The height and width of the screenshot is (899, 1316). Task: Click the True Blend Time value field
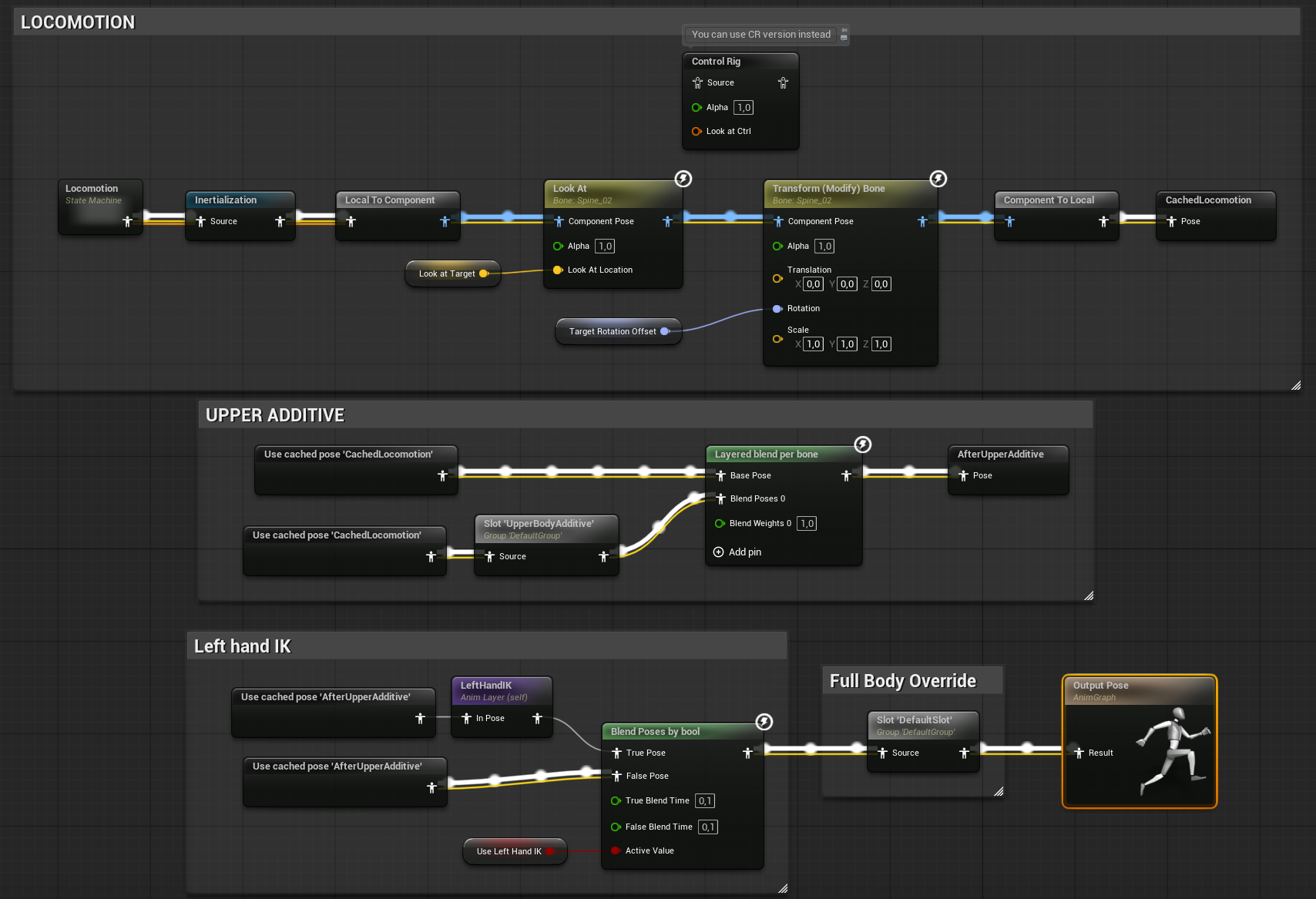705,801
